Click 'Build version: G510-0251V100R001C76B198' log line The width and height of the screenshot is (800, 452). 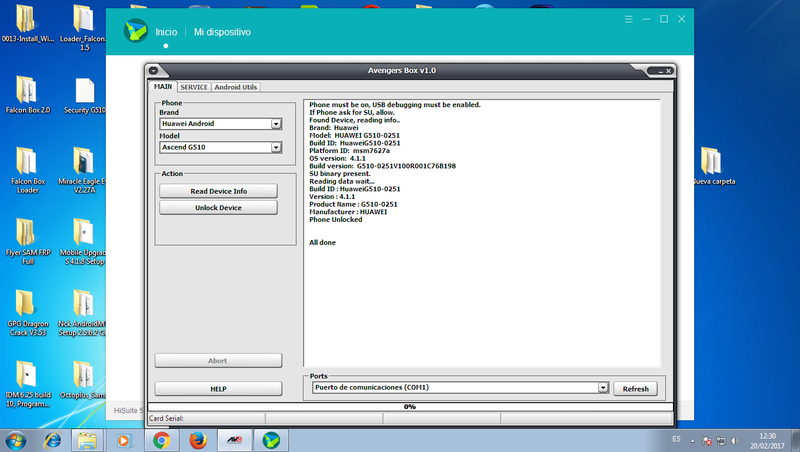click(383, 166)
